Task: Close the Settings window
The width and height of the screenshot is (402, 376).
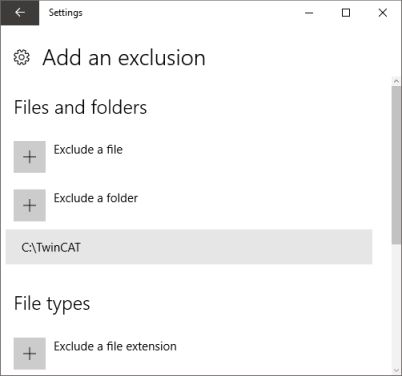Action: pyautogui.click(x=383, y=13)
